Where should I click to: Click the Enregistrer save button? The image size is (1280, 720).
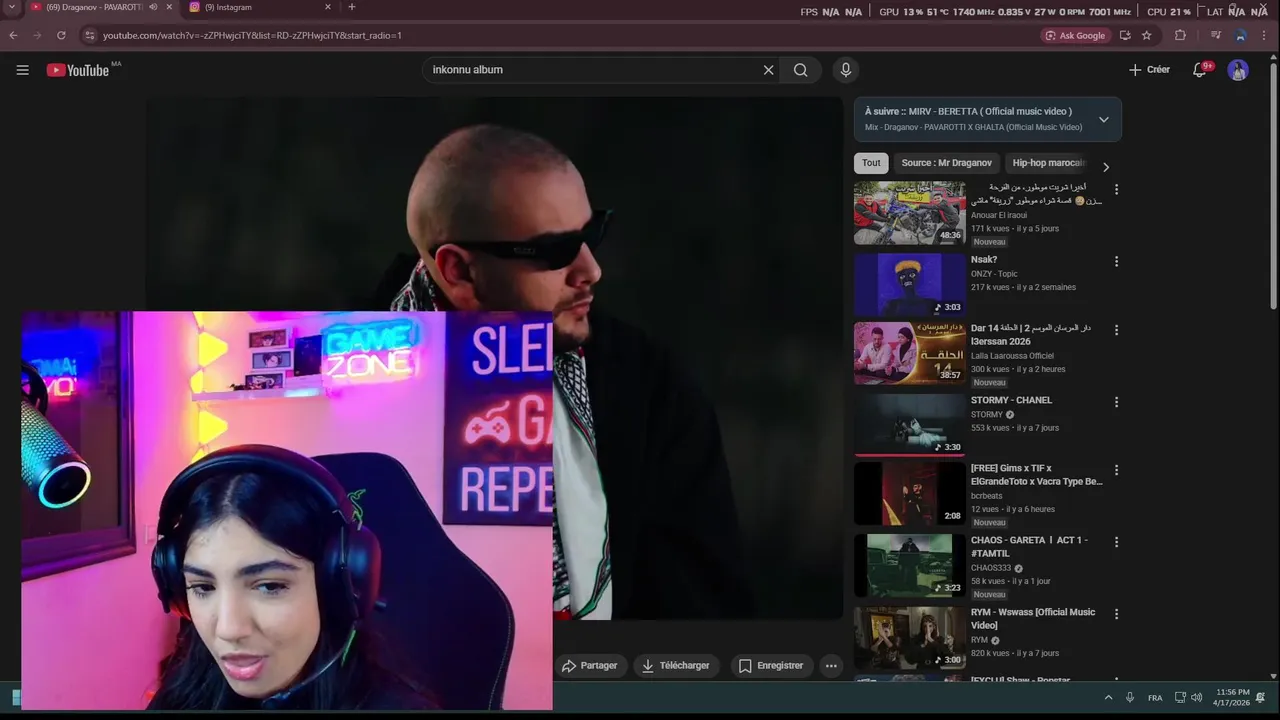pyautogui.click(x=770, y=666)
